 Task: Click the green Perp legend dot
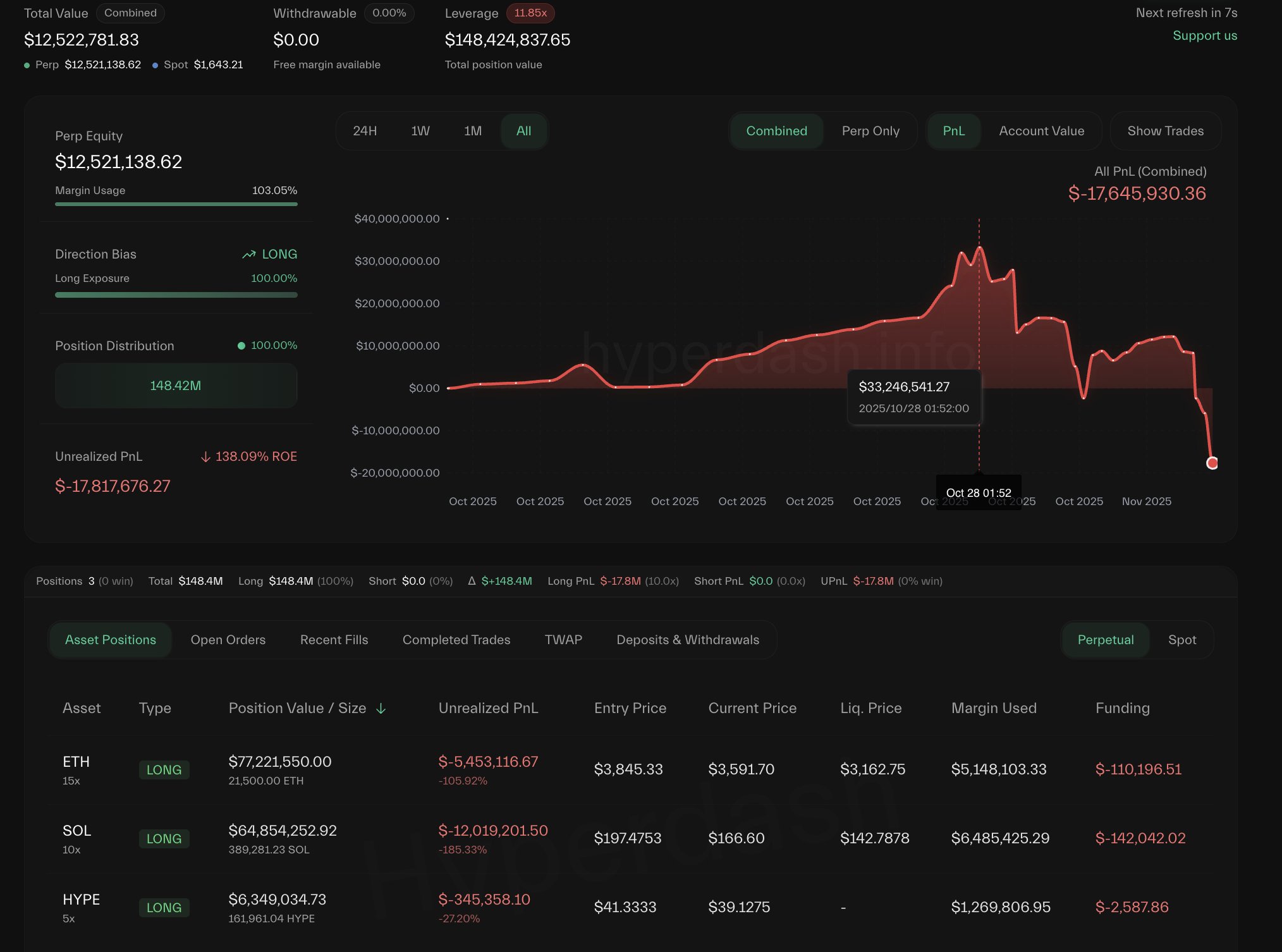point(27,65)
